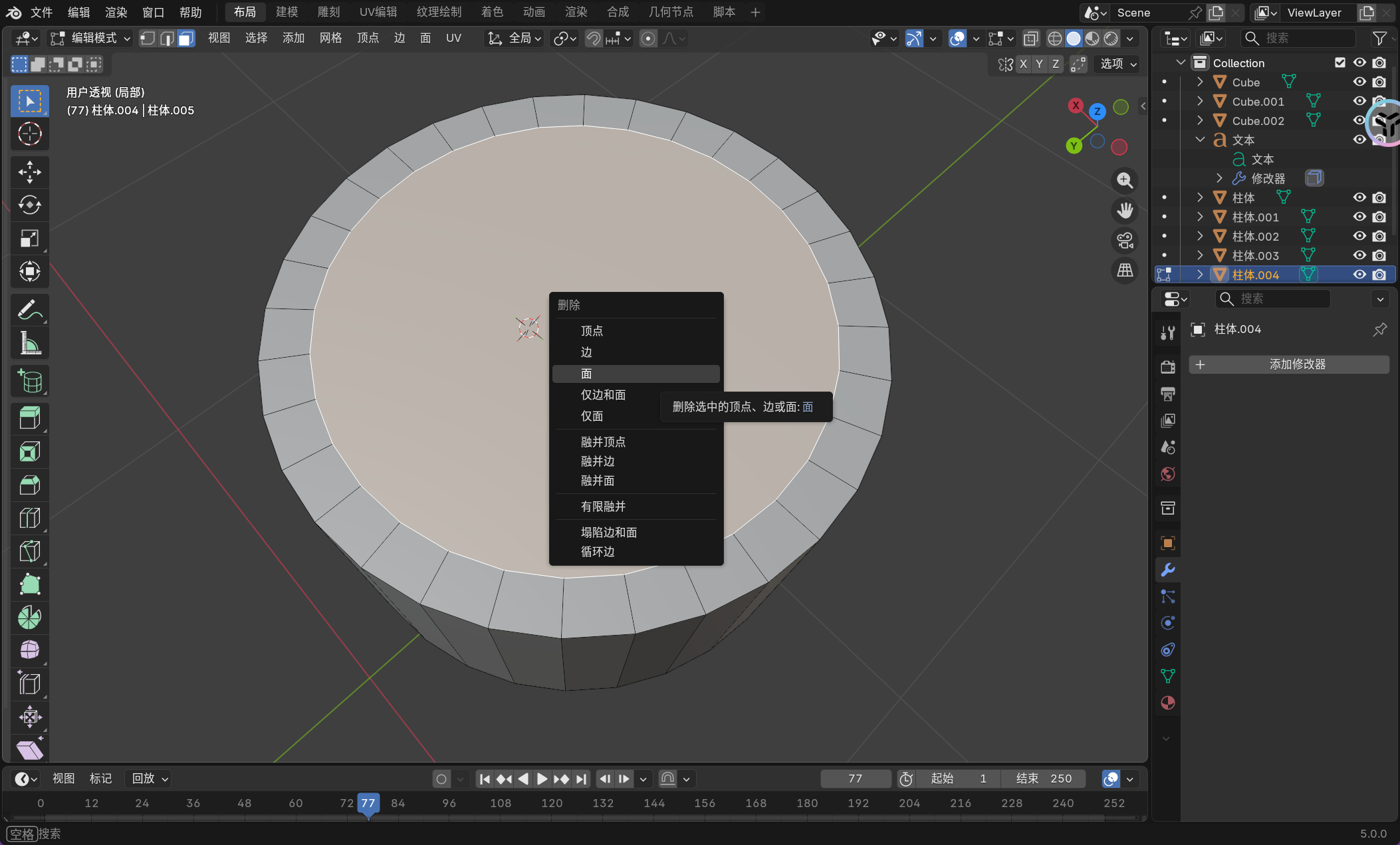Click the 3D Cursor tool
Screen dimensions: 1400x845
pos(29,134)
